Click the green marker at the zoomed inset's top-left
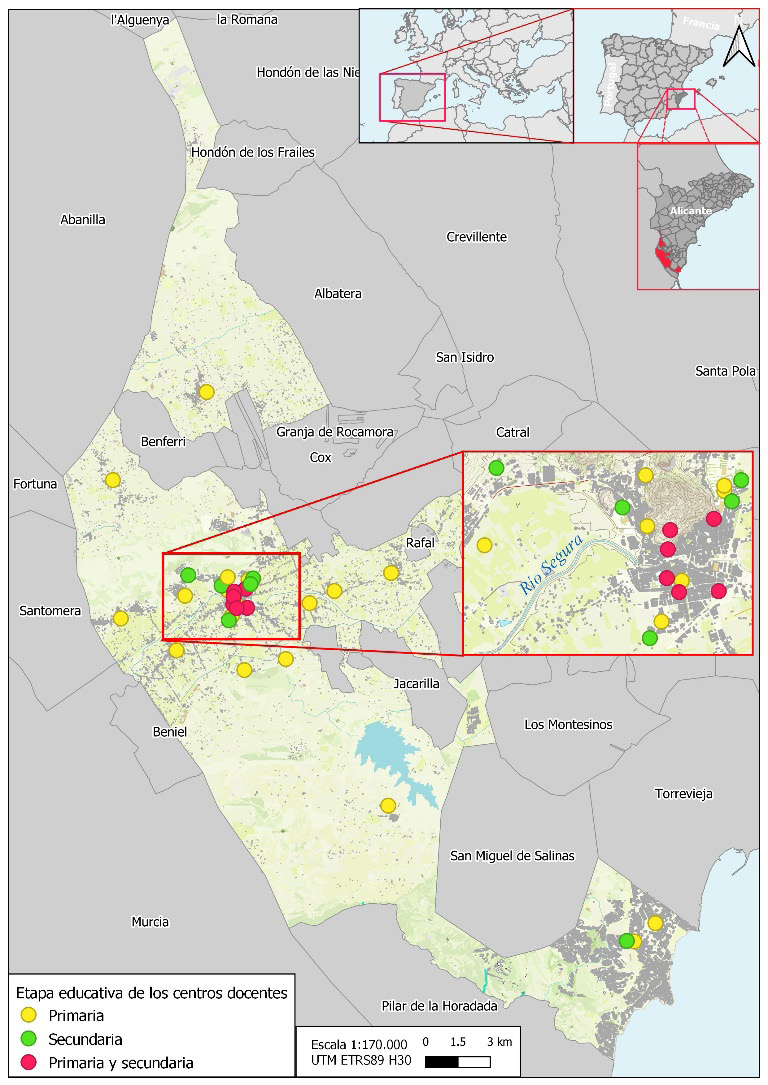The image size is (768, 1085). 496,467
